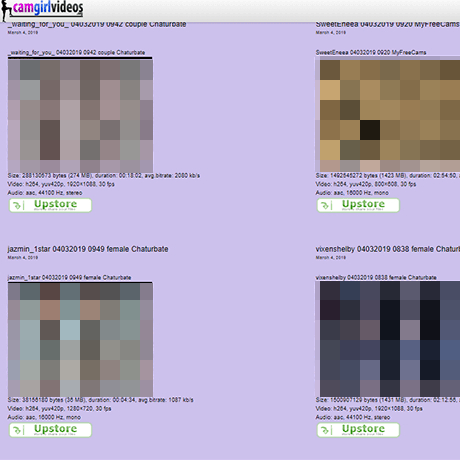Click the silhouette figure icon beside the logo
The image size is (460, 460).
[x=5, y=11]
